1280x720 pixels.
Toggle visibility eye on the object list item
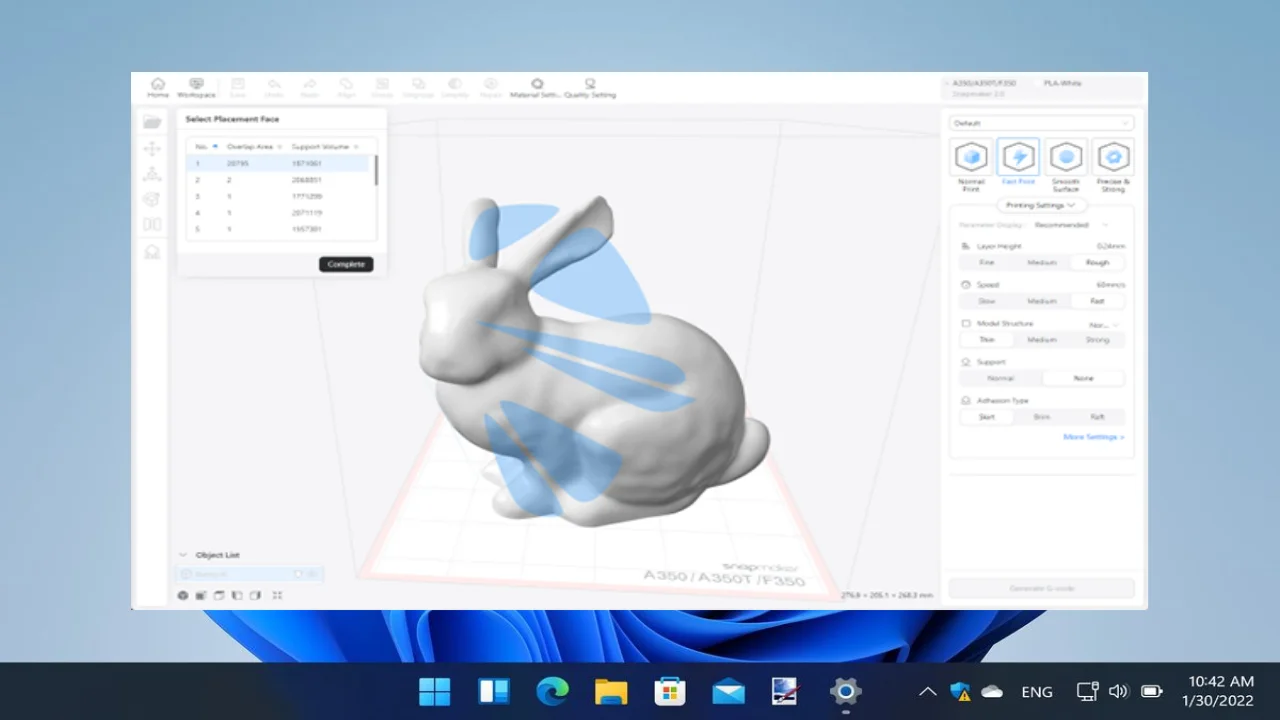point(312,574)
